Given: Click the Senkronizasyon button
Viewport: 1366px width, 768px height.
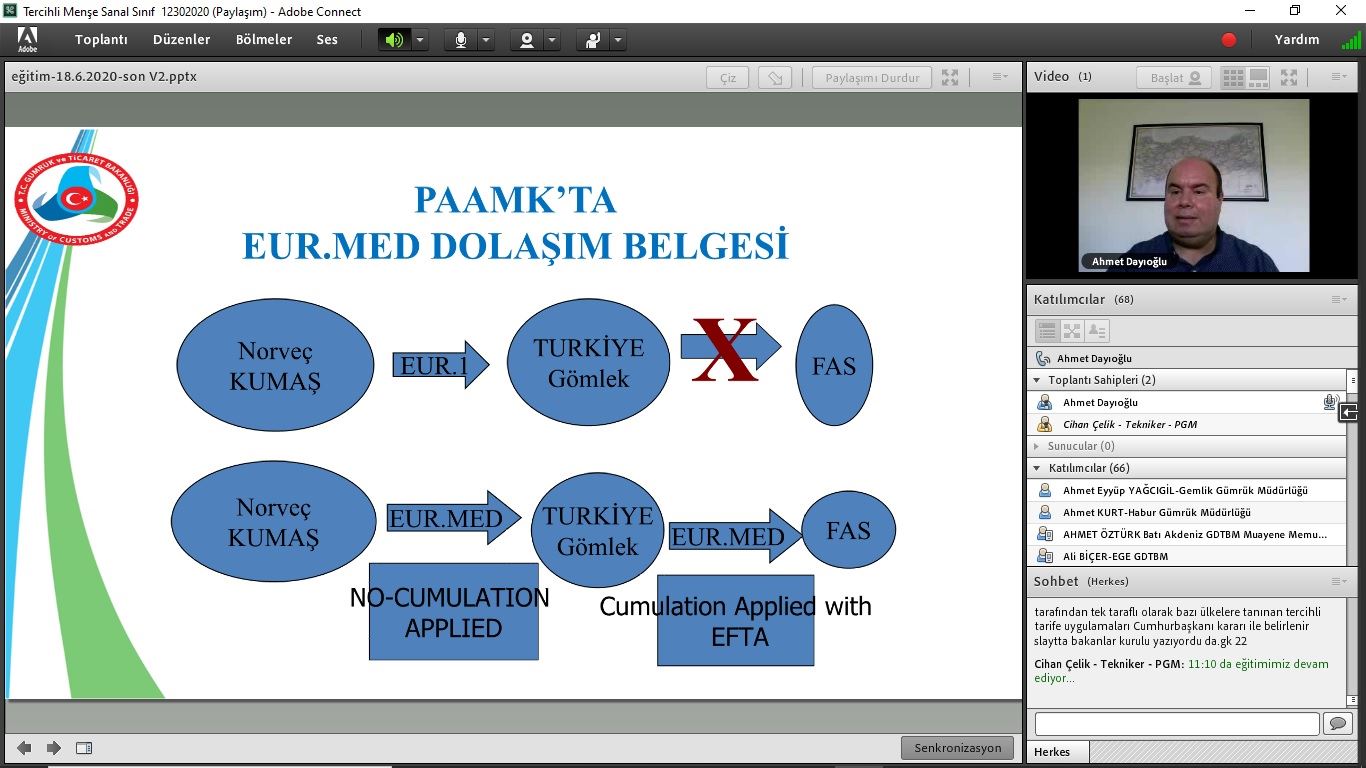Looking at the screenshot, I should coord(957,748).
